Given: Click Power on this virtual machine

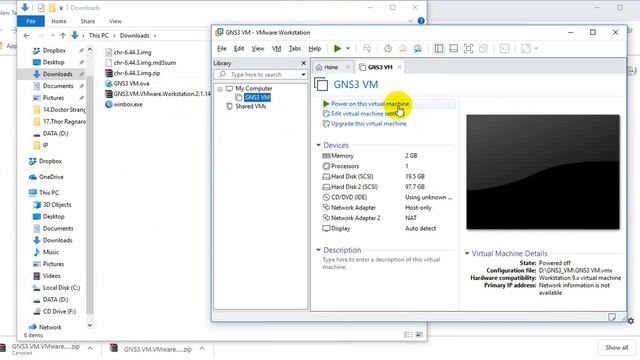Looking at the screenshot, I should [x=370, y=104].
